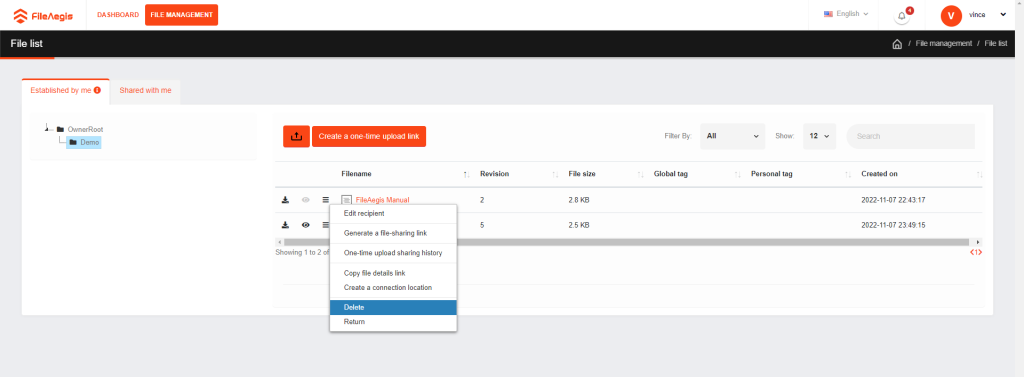
Task: Select Delete from the context menu
Action: pyautogui.click(x=393, y=307)
